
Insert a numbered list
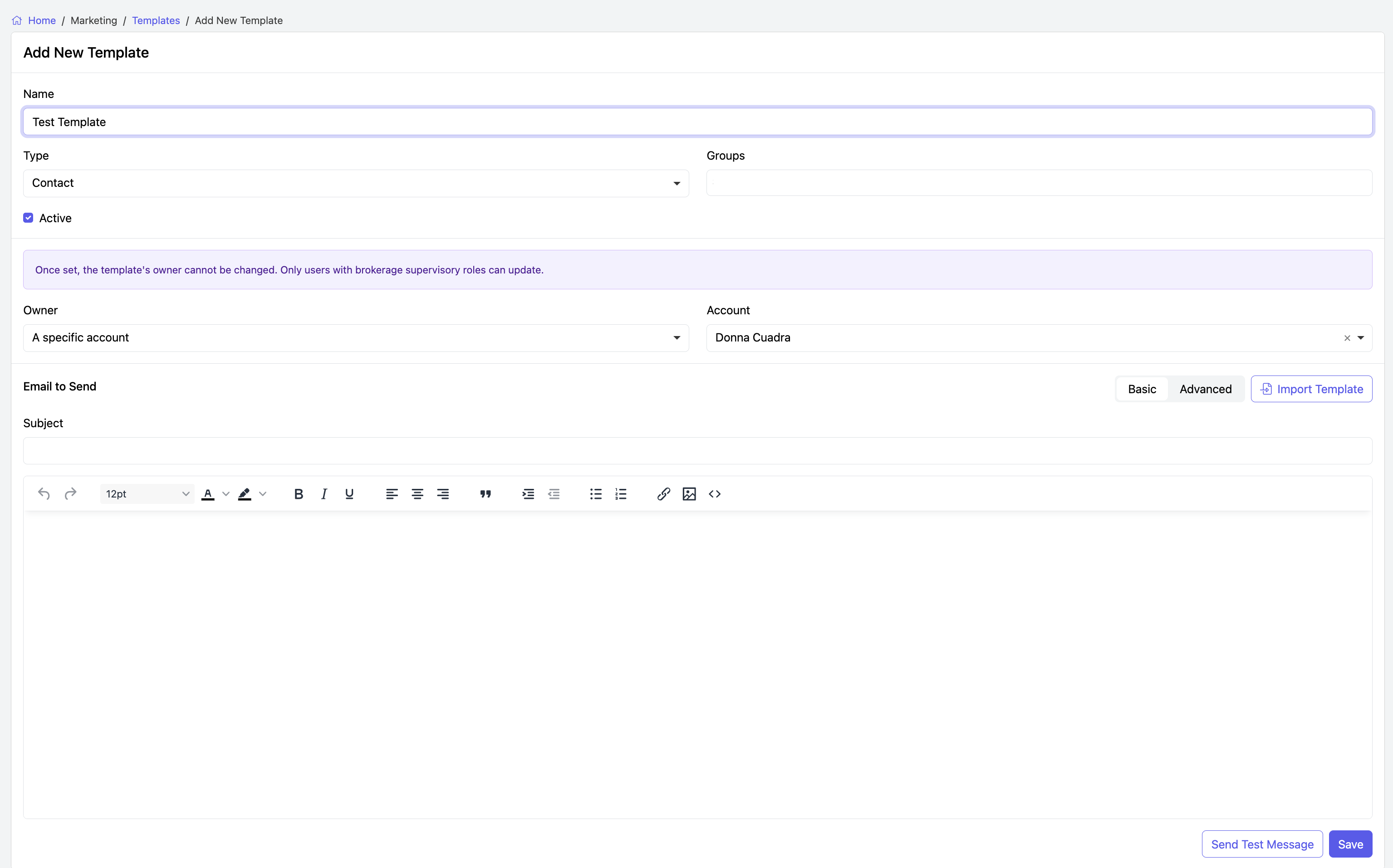coord(621,494)
